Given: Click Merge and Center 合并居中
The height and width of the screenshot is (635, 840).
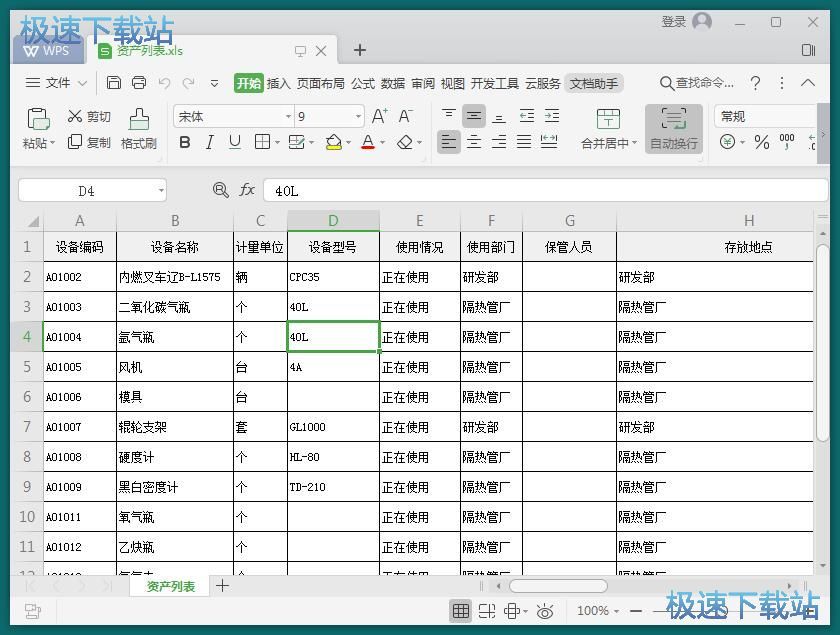Looking at the screenshot, I should pyautogui.click(x=609, y=129).
